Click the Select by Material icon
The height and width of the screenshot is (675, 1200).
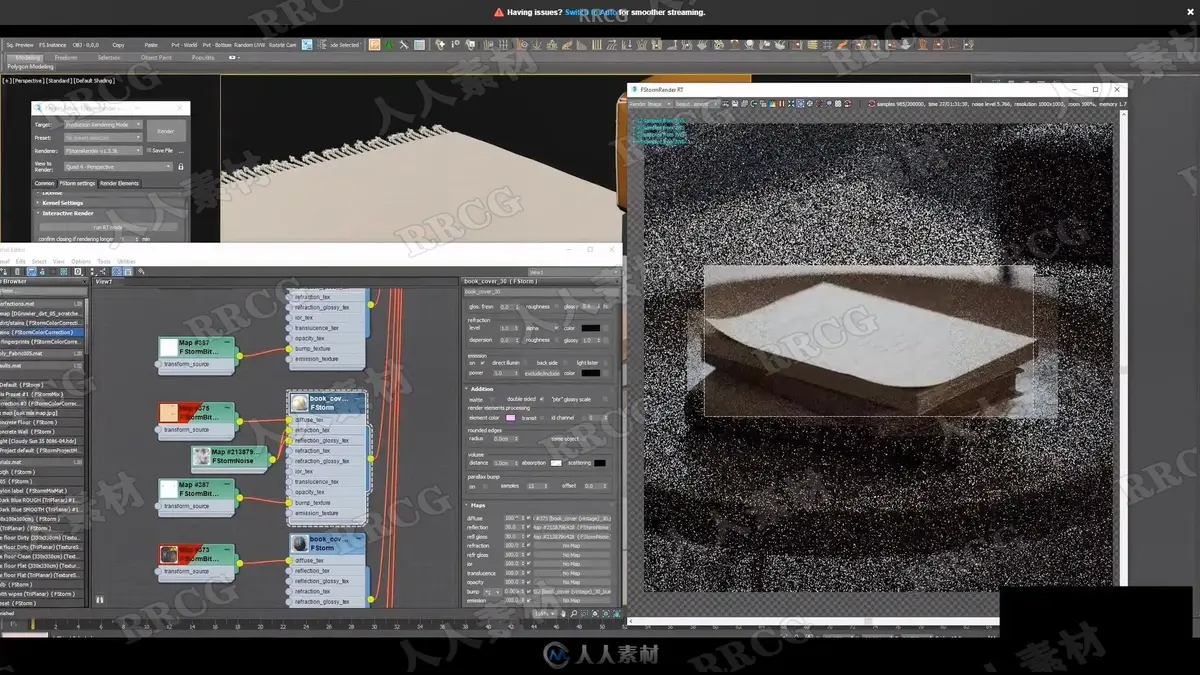pyautogui.click(x=141, y=271)
